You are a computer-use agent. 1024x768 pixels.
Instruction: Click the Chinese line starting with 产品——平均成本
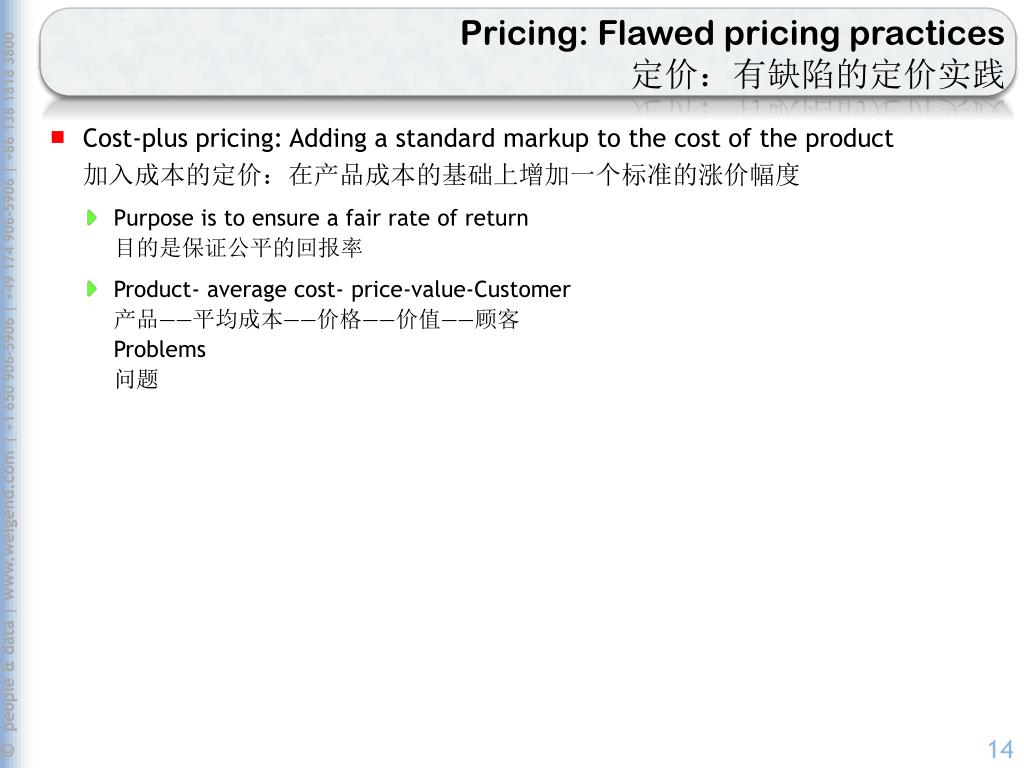(316, 320)
